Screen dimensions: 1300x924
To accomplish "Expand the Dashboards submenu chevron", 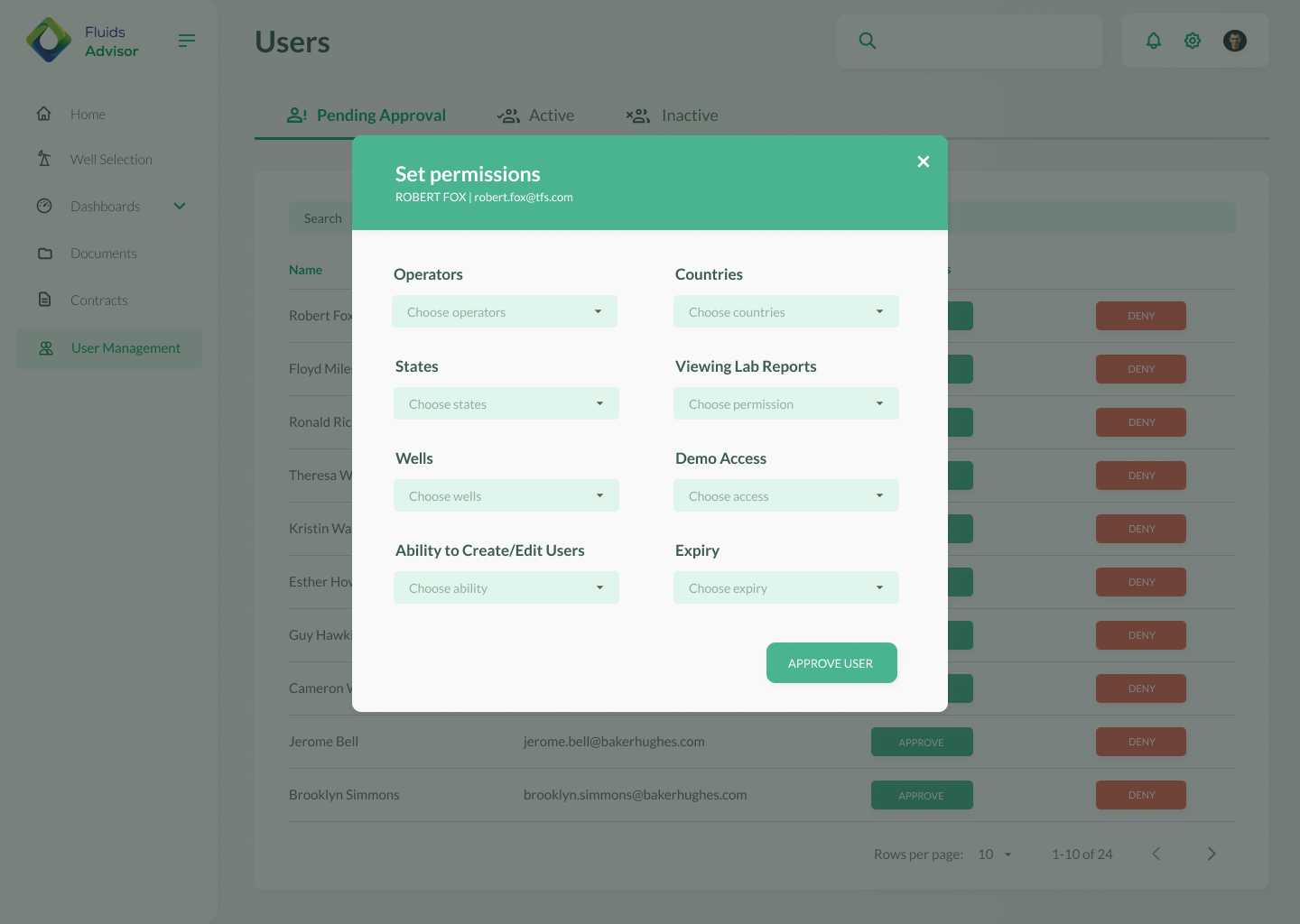I will (x=180, y=206).
